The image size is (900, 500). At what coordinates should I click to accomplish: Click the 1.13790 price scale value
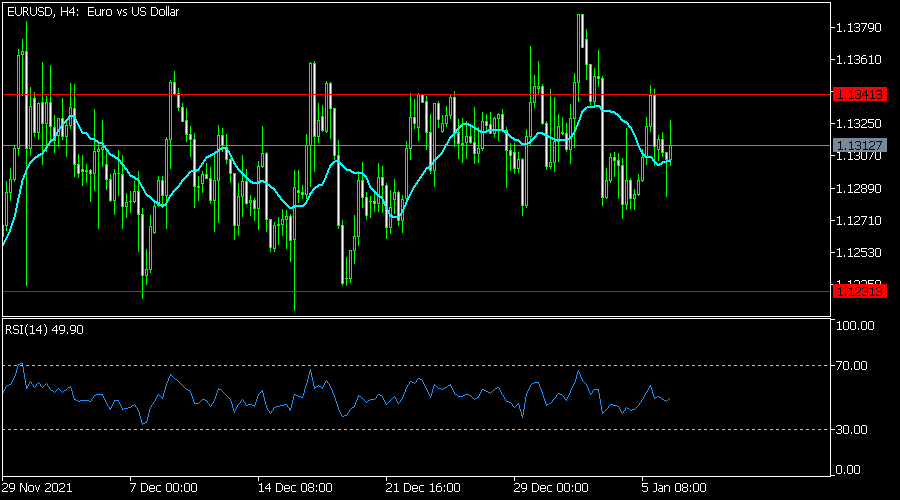pyautogui.click(x=858, y=28)
